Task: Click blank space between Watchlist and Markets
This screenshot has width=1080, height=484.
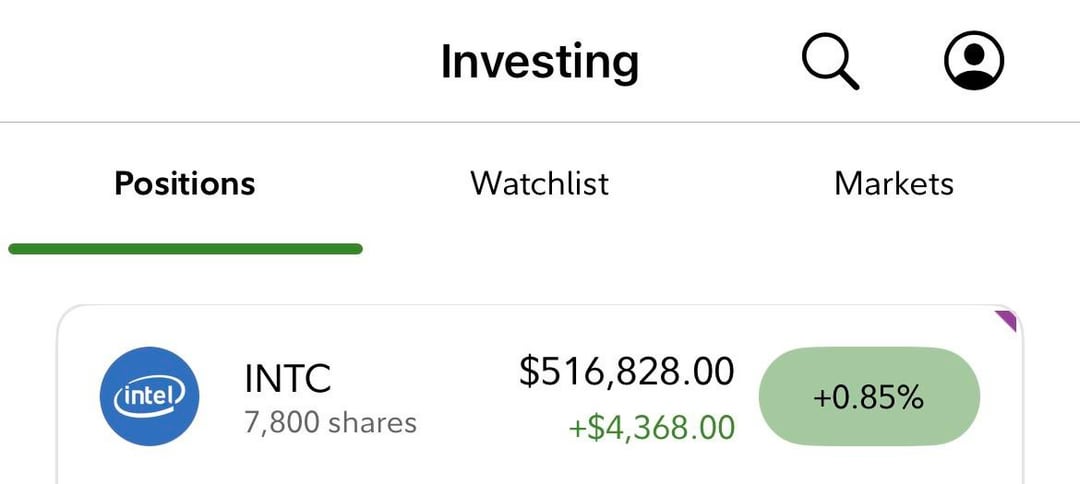Action: tap(720, 184)
